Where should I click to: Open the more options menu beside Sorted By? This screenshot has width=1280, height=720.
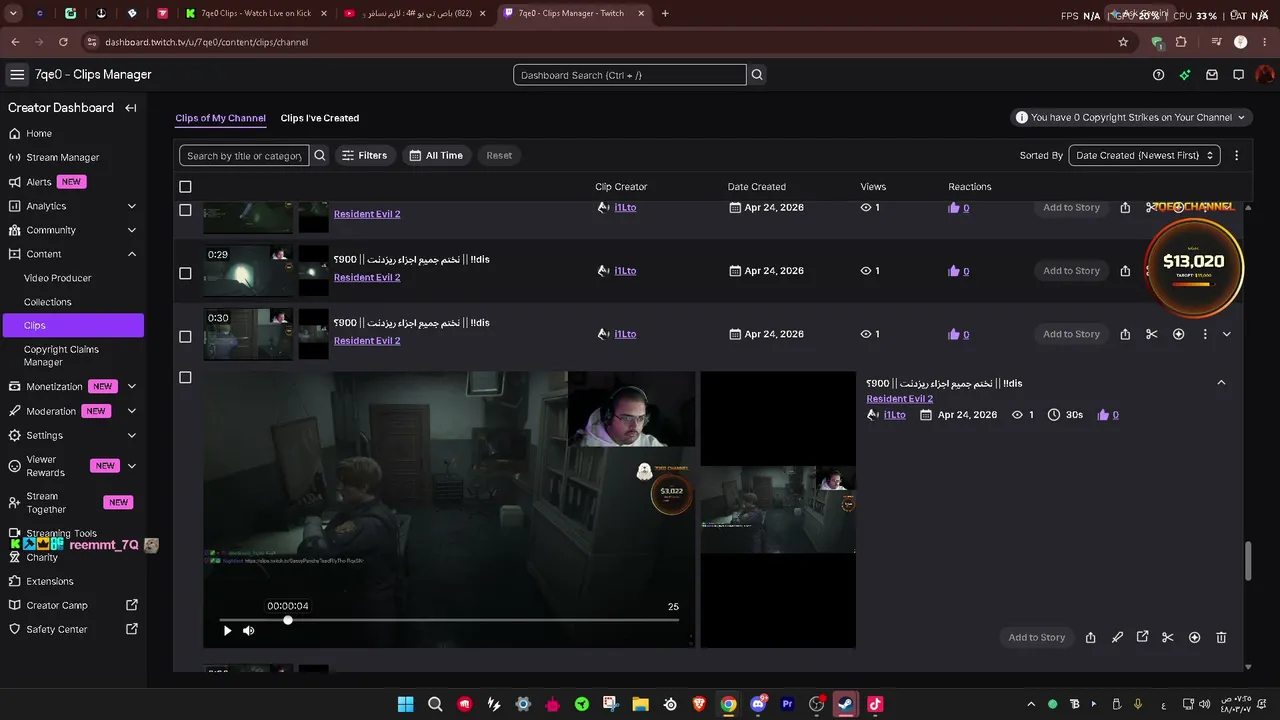click(x=1237, y=155)
